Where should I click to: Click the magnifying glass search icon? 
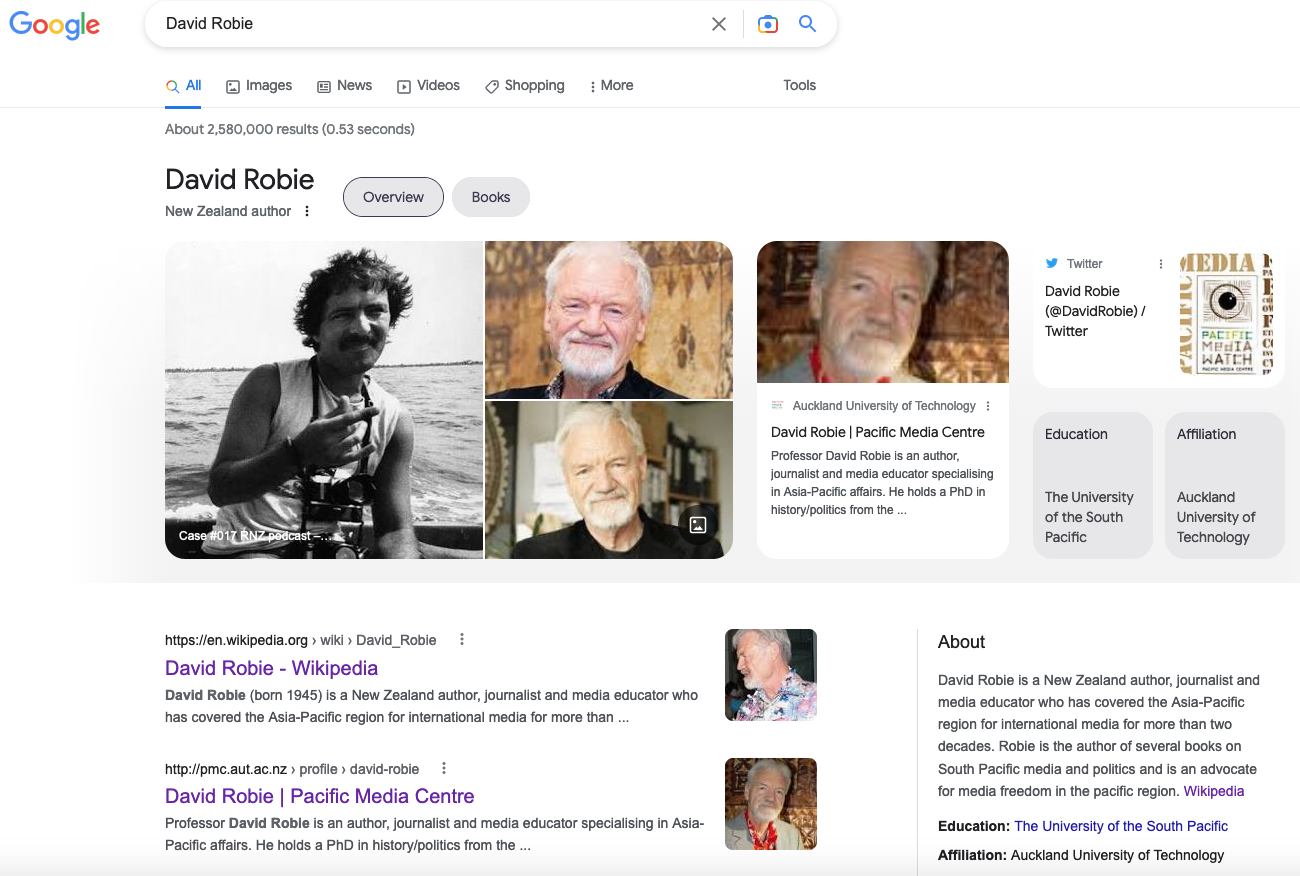click(x=807, y=23)
